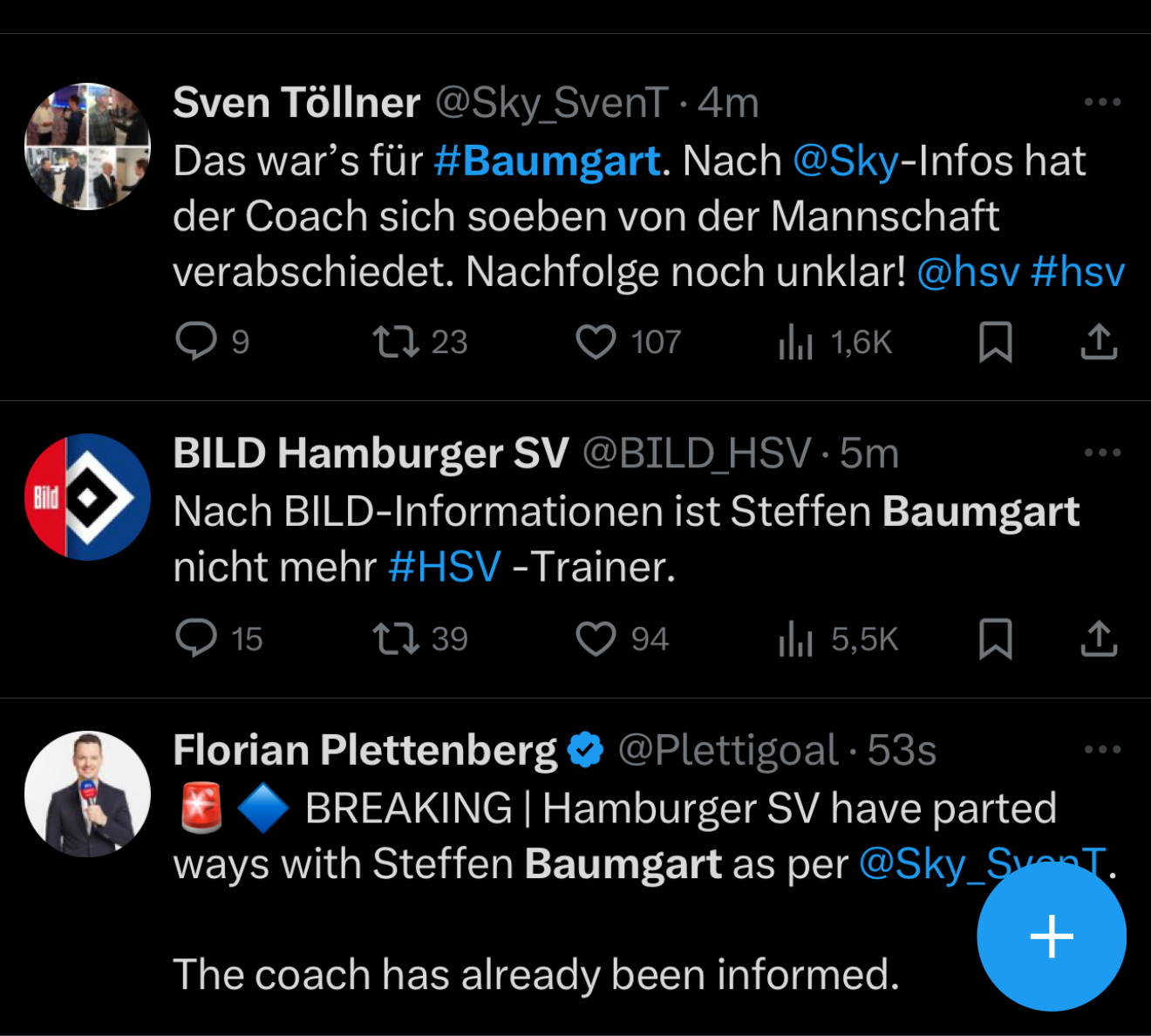This screenshot has width=1151, height=1036.
Task: Bookmark Sven Töllner's tweet
Action: pos(995,341)
